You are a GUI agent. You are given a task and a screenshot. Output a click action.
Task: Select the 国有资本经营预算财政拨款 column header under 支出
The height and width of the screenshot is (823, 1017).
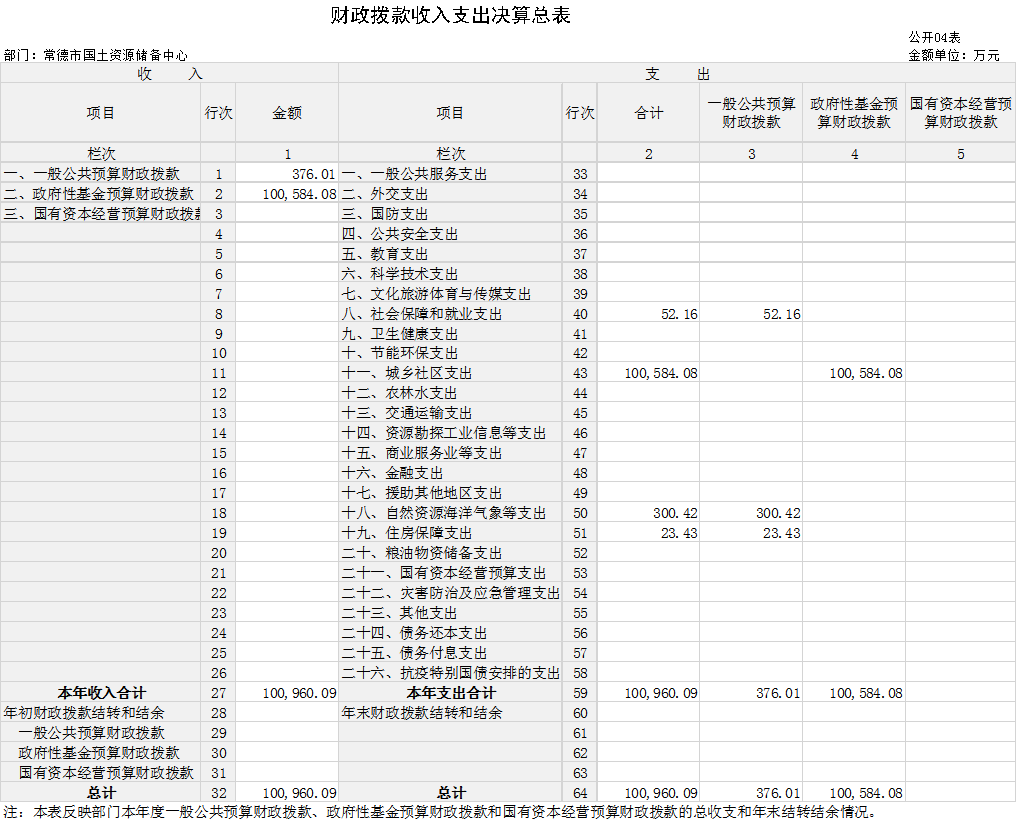tap(960, 113)
